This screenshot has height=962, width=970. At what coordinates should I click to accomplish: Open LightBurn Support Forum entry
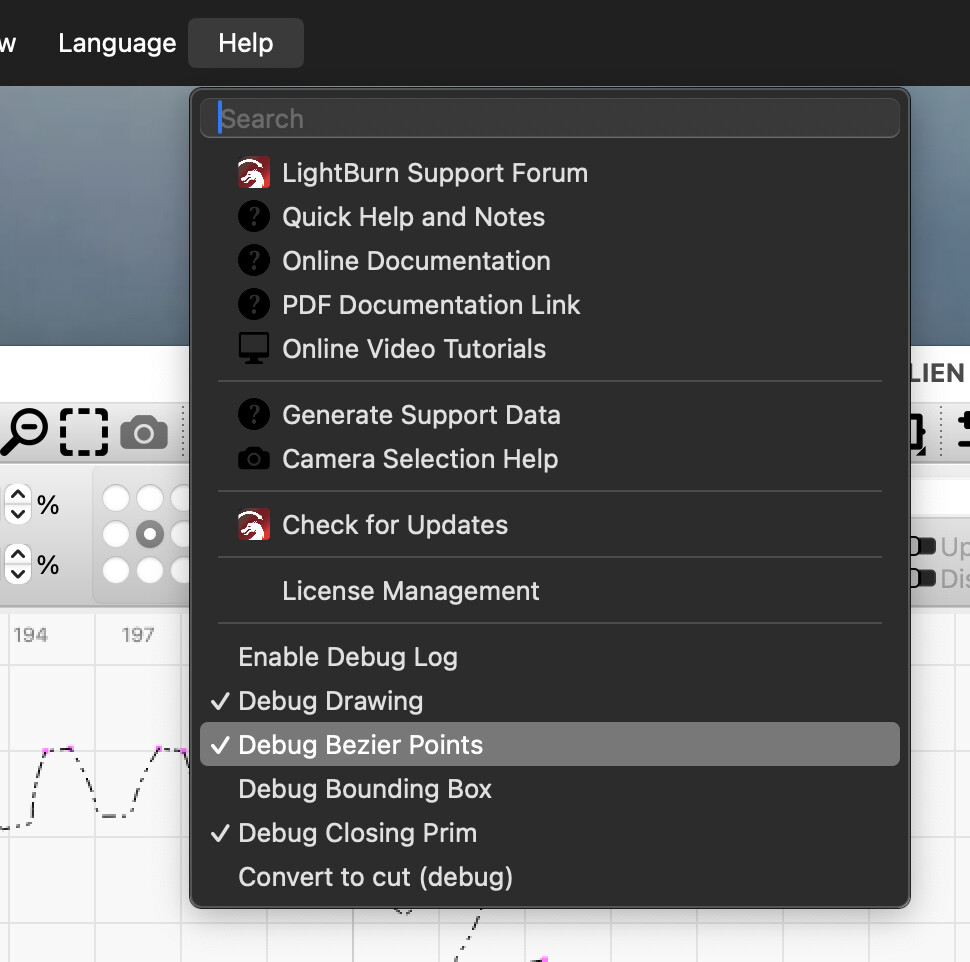549,173
